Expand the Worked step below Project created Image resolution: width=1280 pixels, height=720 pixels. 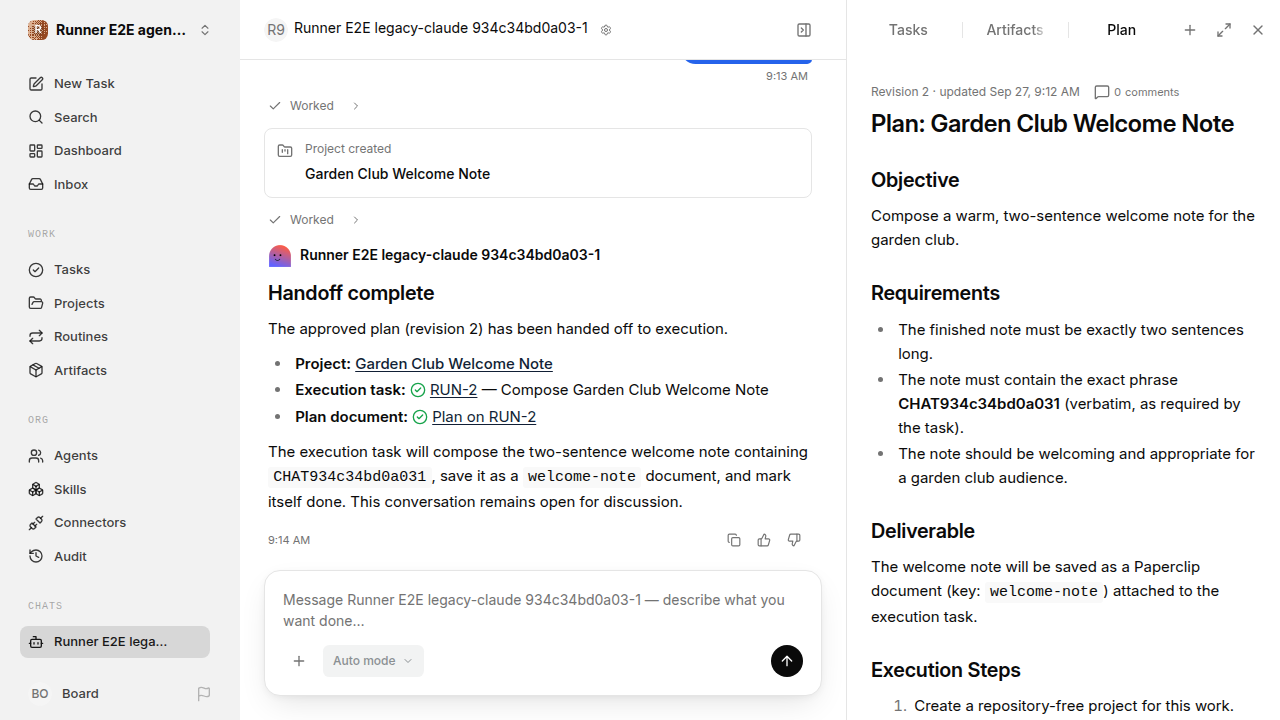[x=315, y=220]
